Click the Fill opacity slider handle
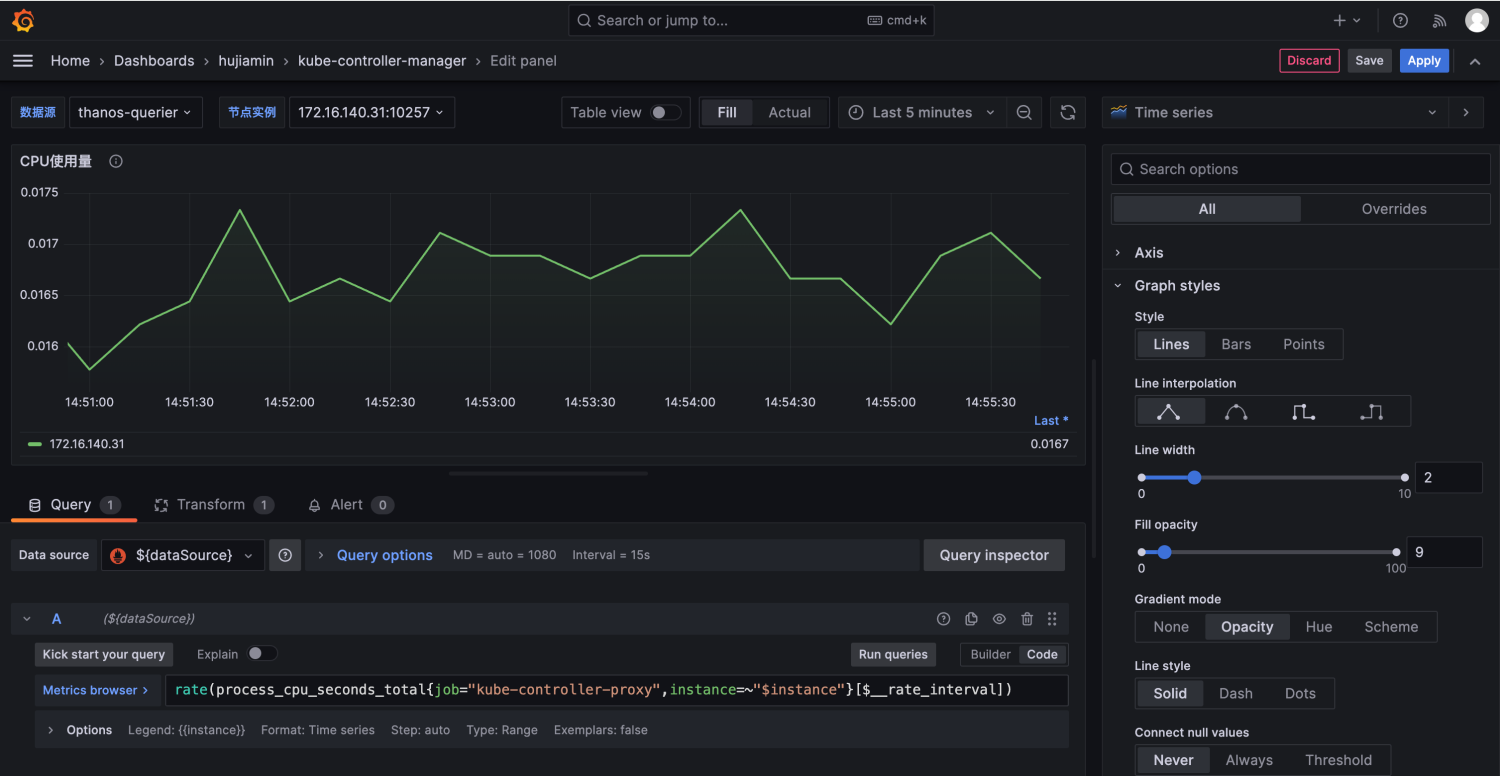Screen dimensions: 1500x776 (1164, 552)
